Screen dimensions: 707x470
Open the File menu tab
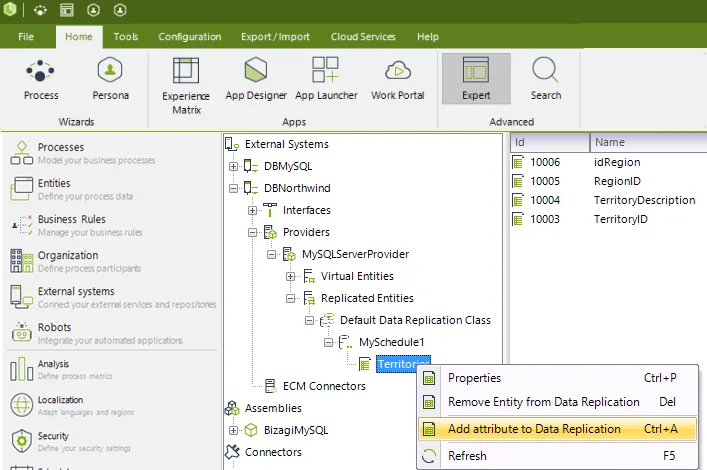(x=26, y=37)
